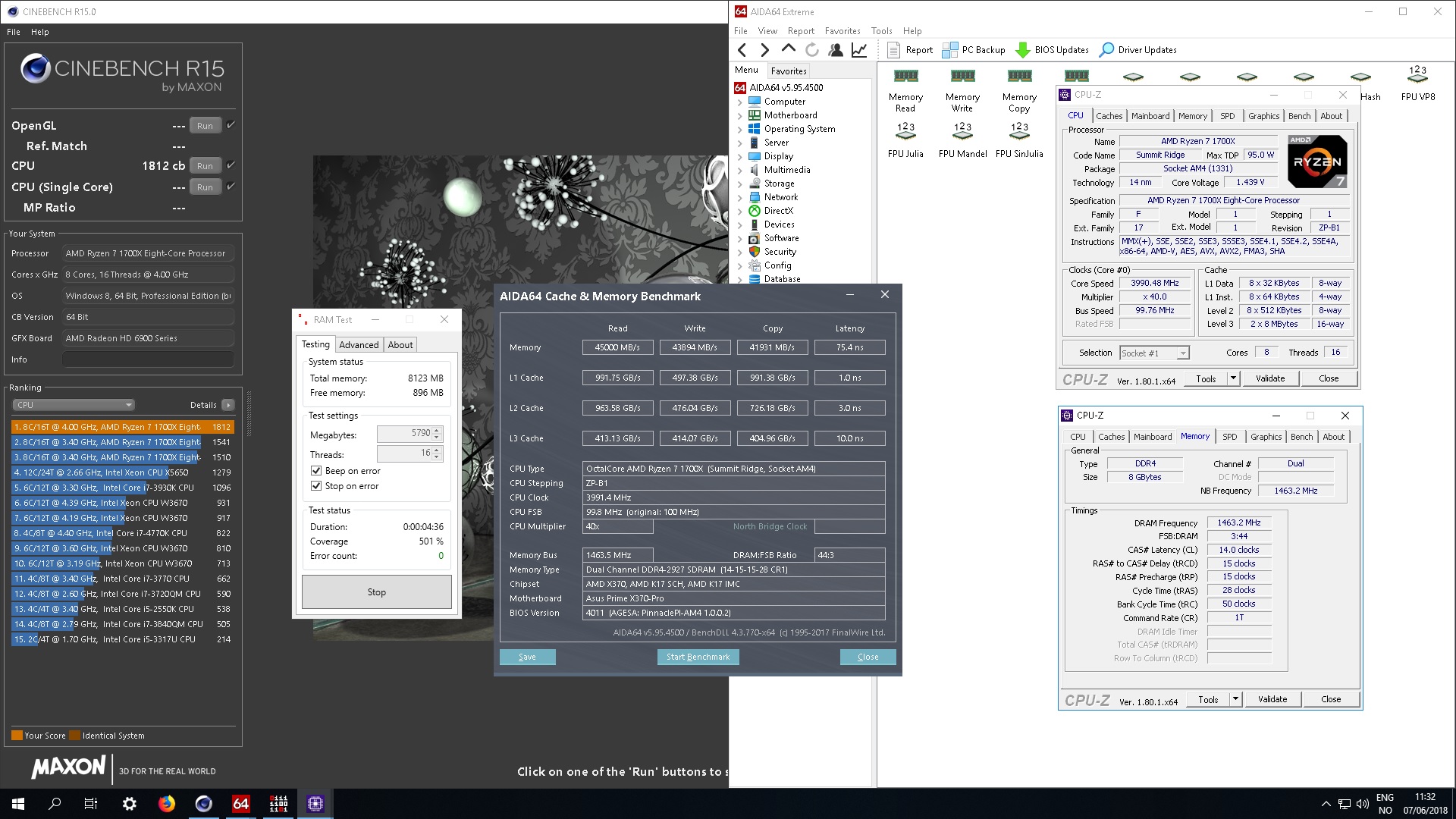The height and width of the screenshot is (819, 1456).
Task: Expand Storage node in AIDA64 tree
Action: click(x=740, y=184)
